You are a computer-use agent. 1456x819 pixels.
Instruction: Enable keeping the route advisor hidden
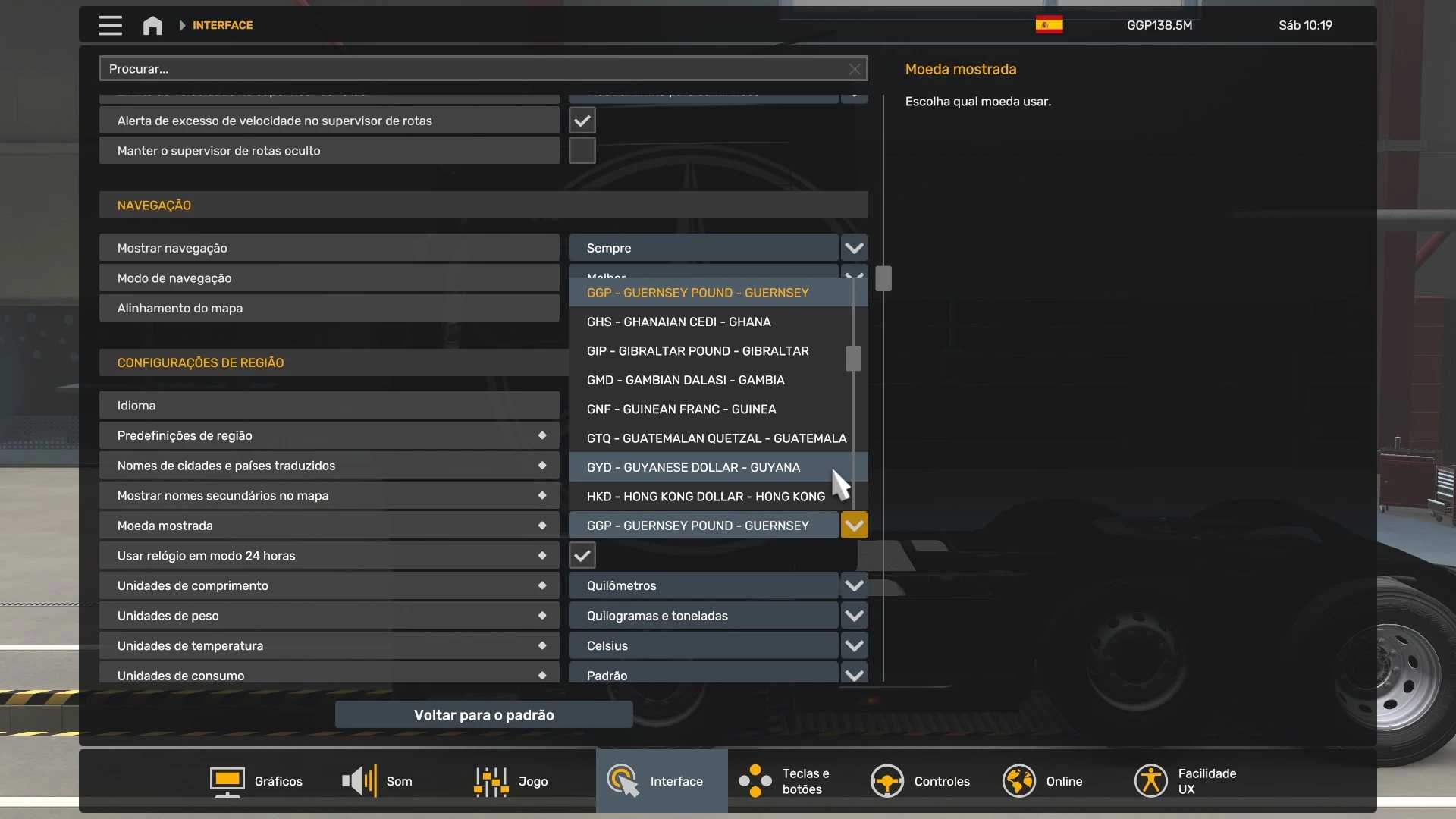click(x=582, y=151)
